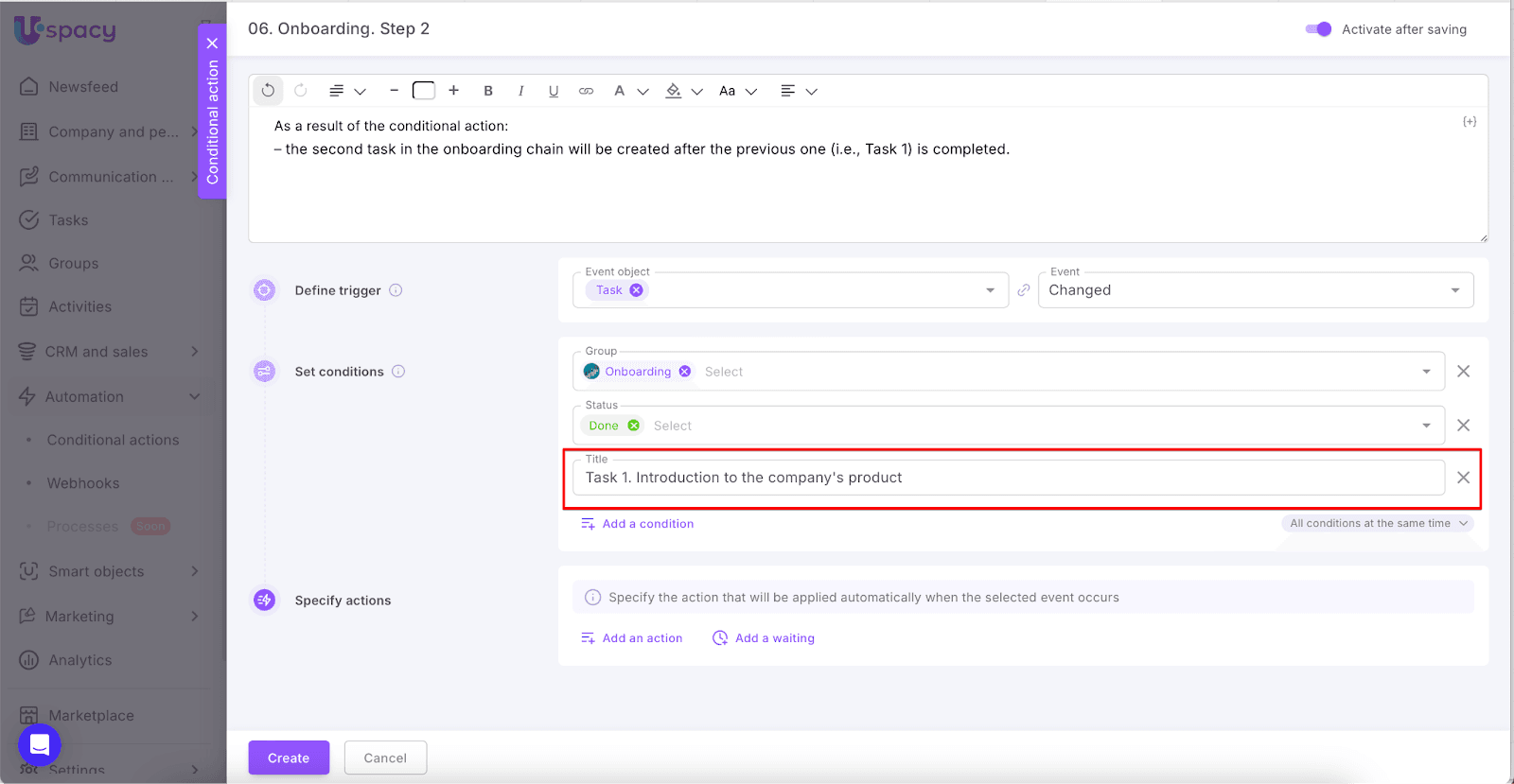
Task: Remove the Title condition row
Action: point(1463,478)
